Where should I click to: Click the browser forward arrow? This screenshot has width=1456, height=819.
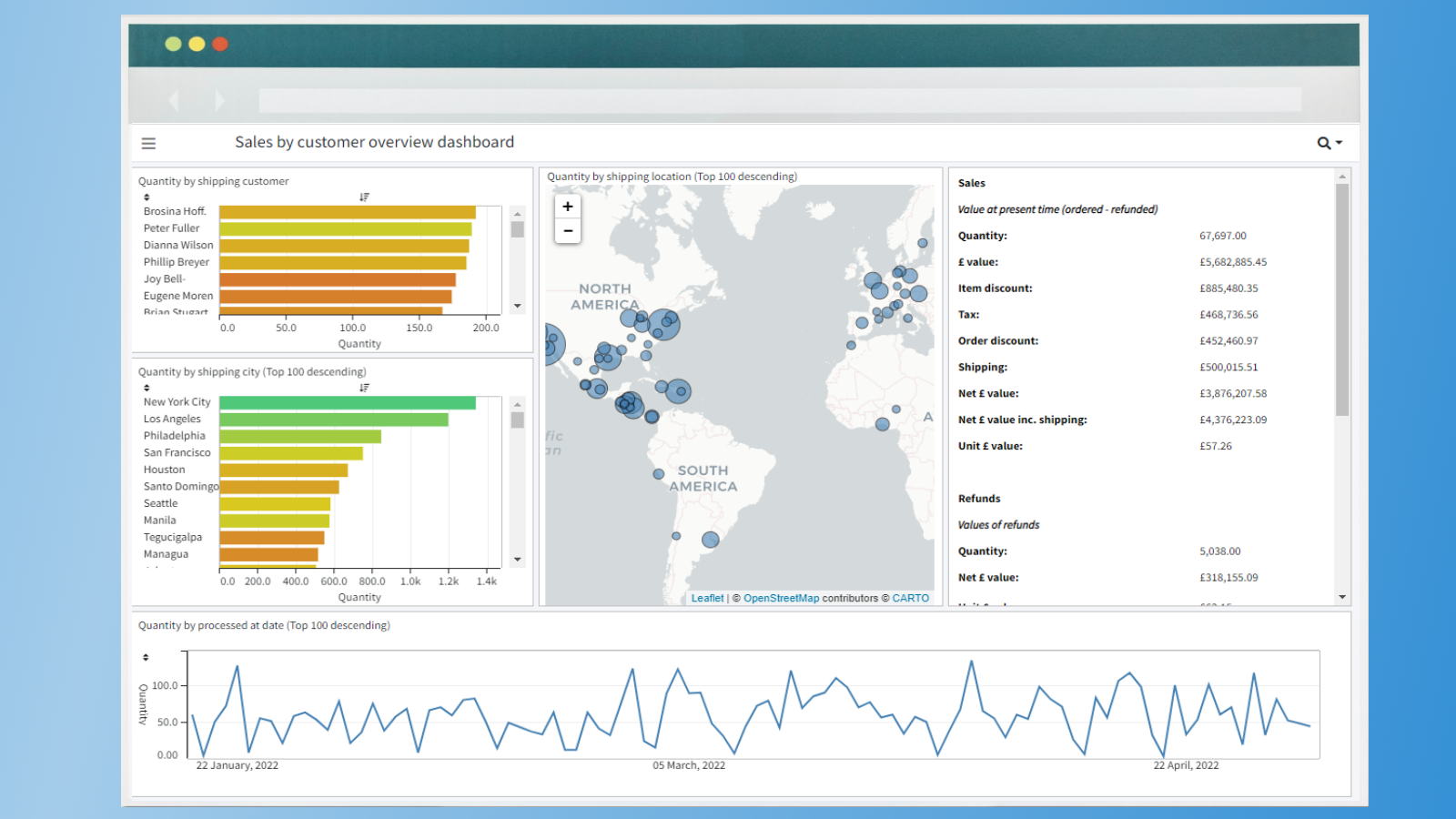point(221,100)
